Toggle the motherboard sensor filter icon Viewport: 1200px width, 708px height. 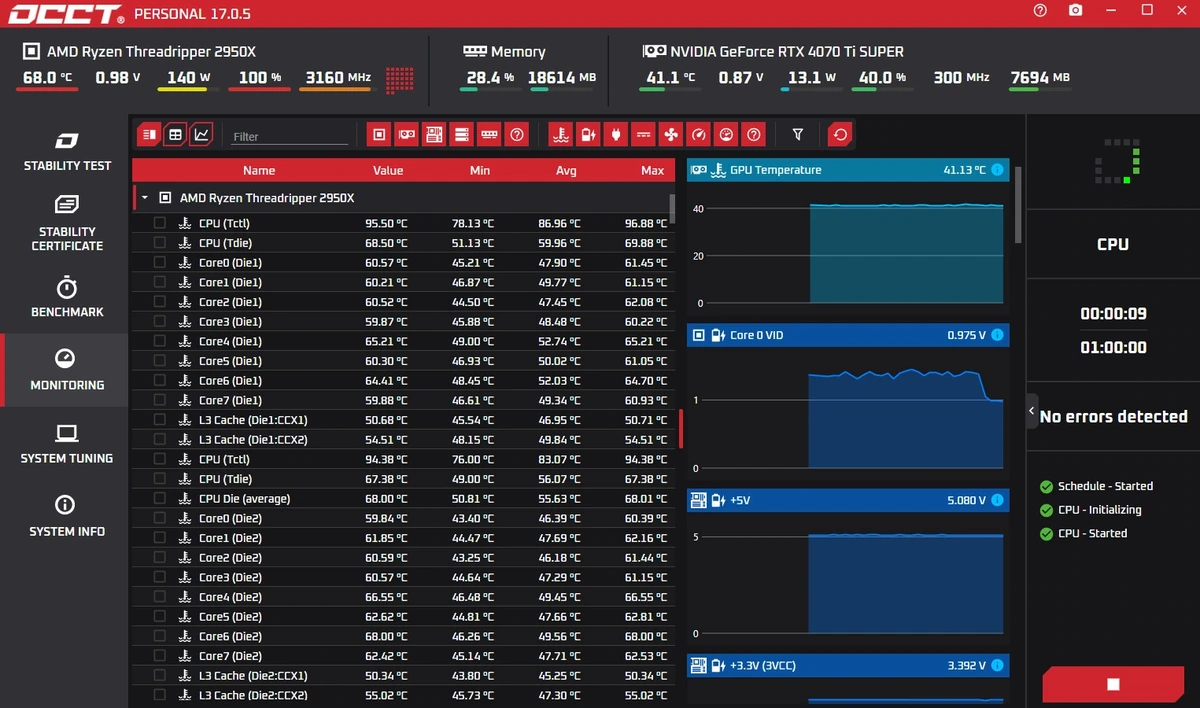coord(434,134)
